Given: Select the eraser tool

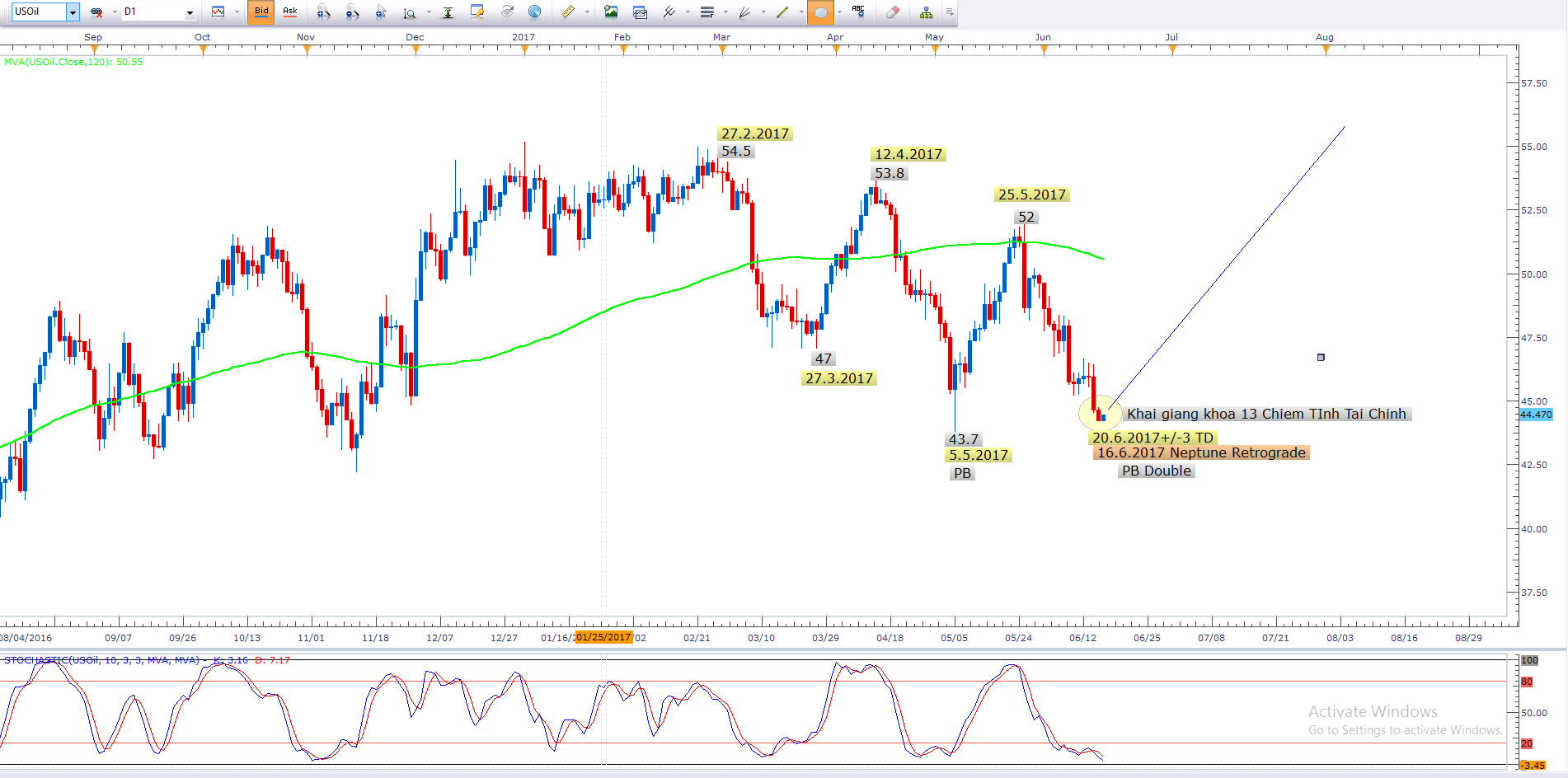Looking at the screenshot, I should [892, 12].
